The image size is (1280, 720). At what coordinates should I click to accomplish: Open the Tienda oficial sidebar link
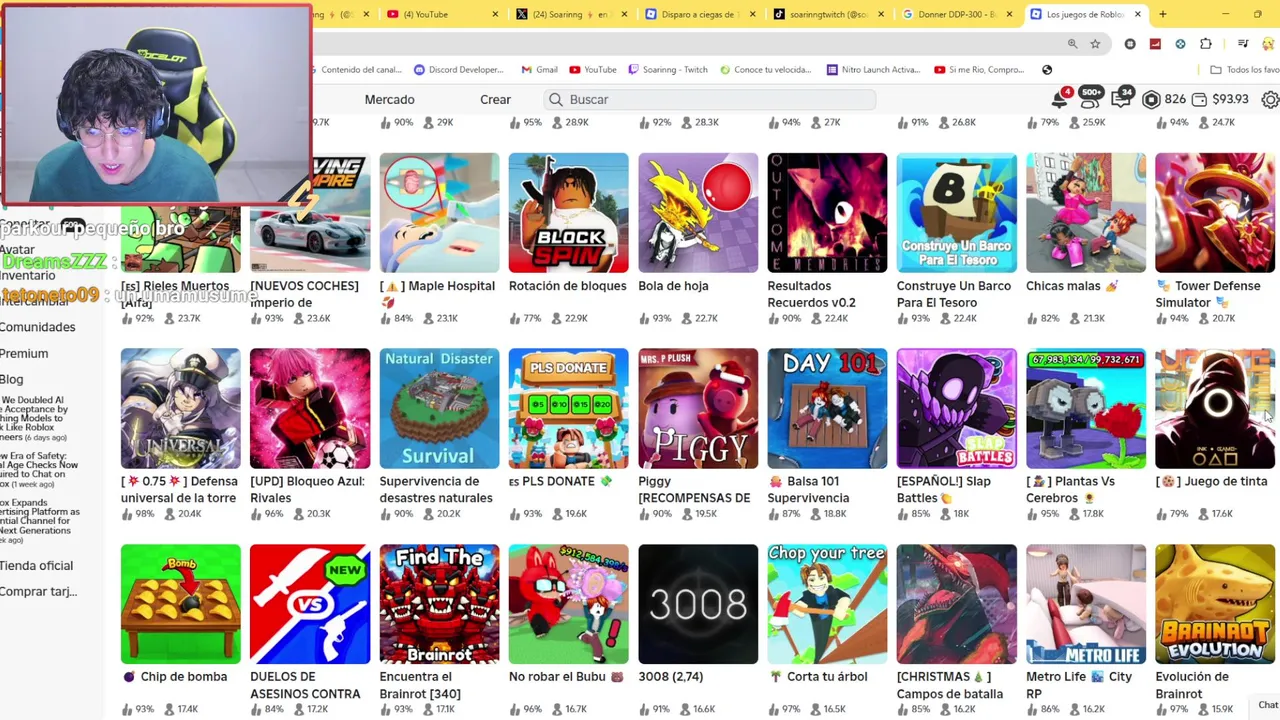[36, 565]
